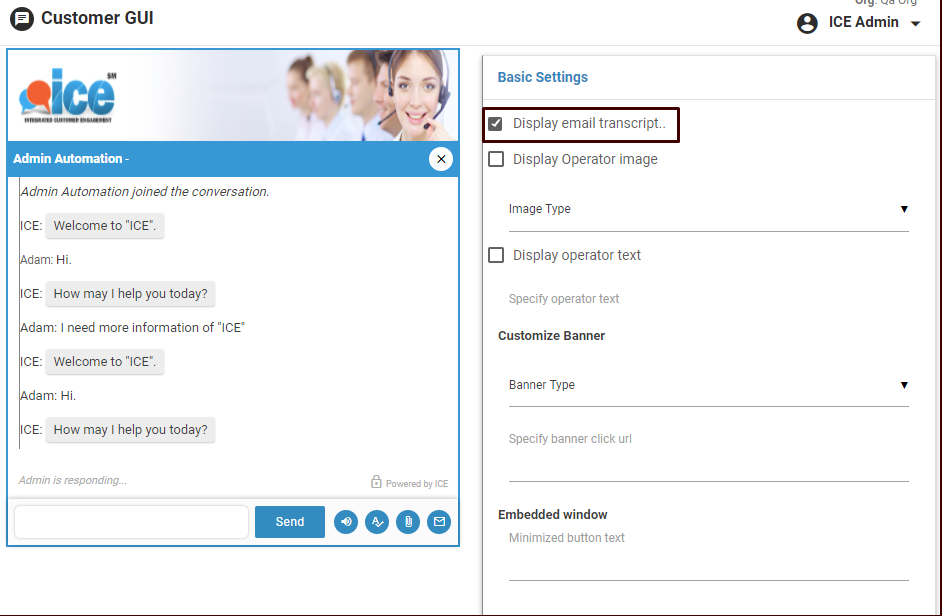The image size is (942, 616).
Task: Click the lock icon beside Powered by ICE
Action: 376,482
